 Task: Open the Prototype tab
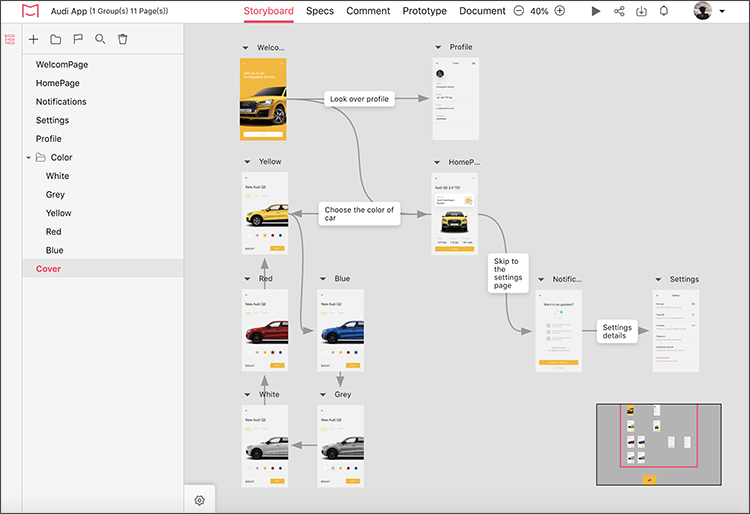click(424, 11)
